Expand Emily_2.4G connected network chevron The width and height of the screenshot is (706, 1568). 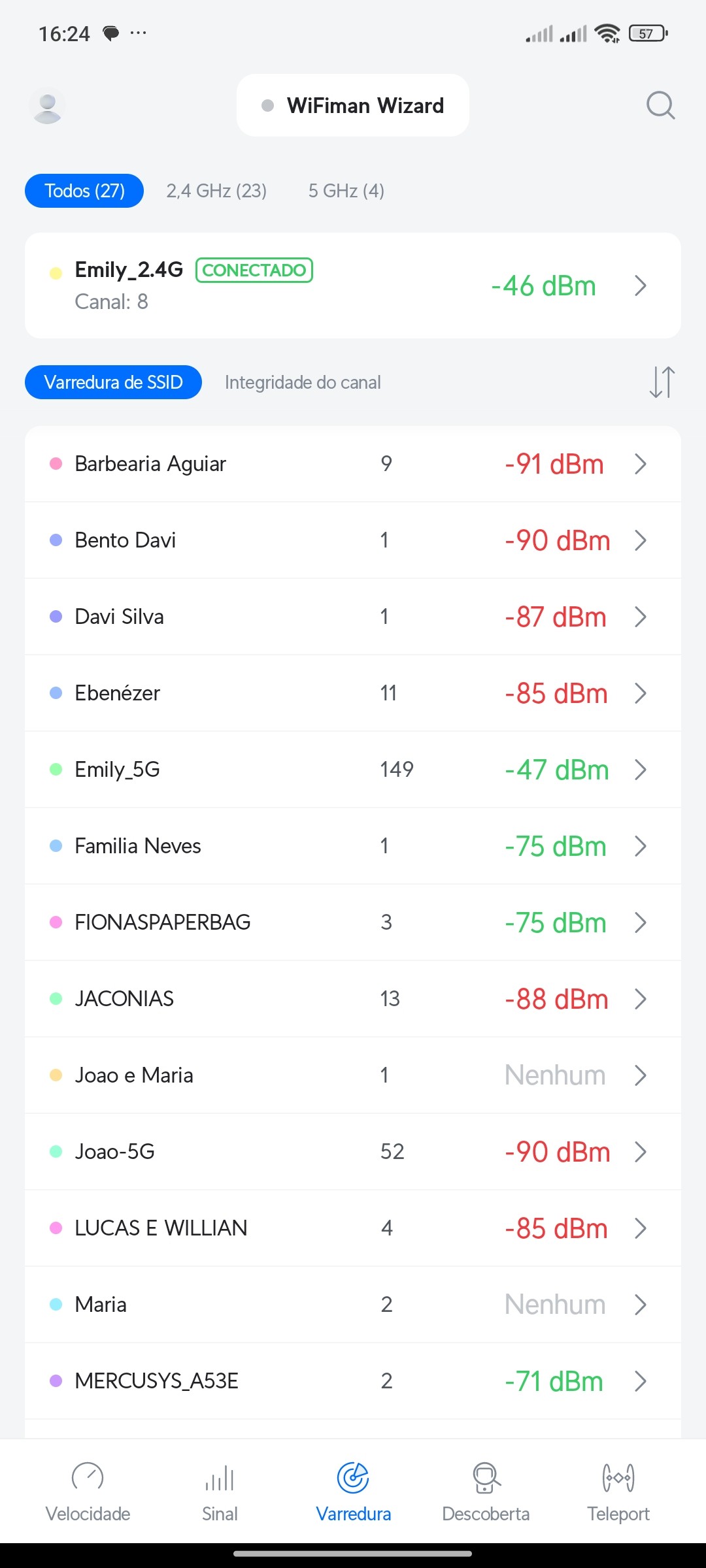pyautogui.click(x=641, y=286)
